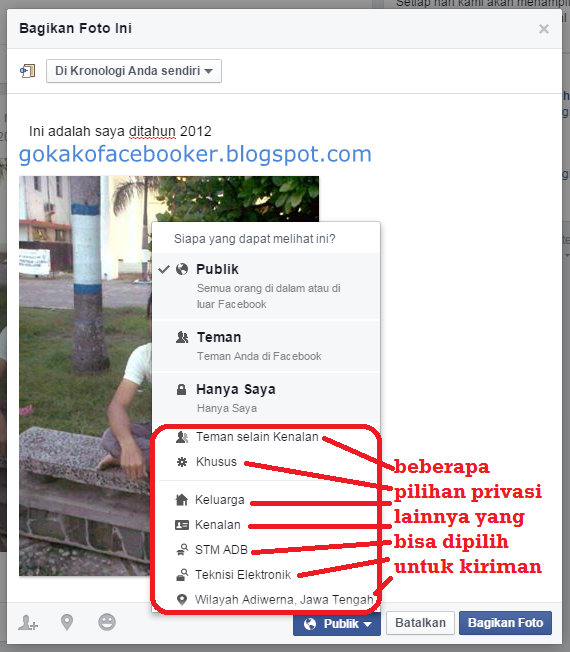Click the gear icon next to Khusus
Screen dimensions: 570x652
coord(182,462)
